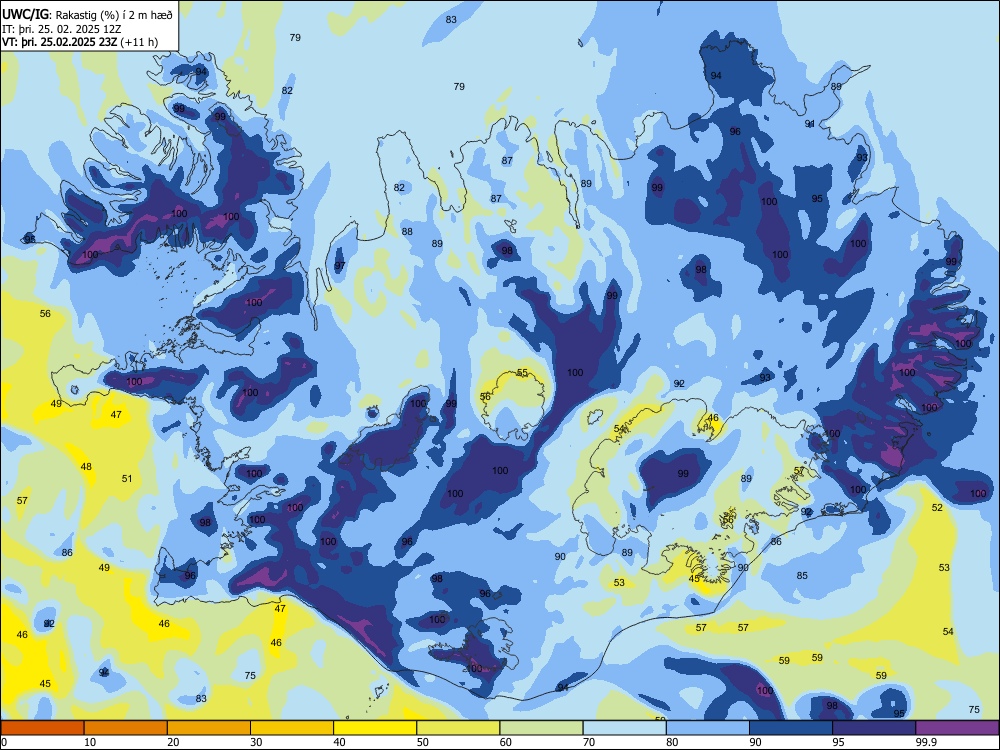The height and width of the screenshot is (750, 1000).
Task: Select the light blue 80–90 legend swatch
Action: point(708,728)
